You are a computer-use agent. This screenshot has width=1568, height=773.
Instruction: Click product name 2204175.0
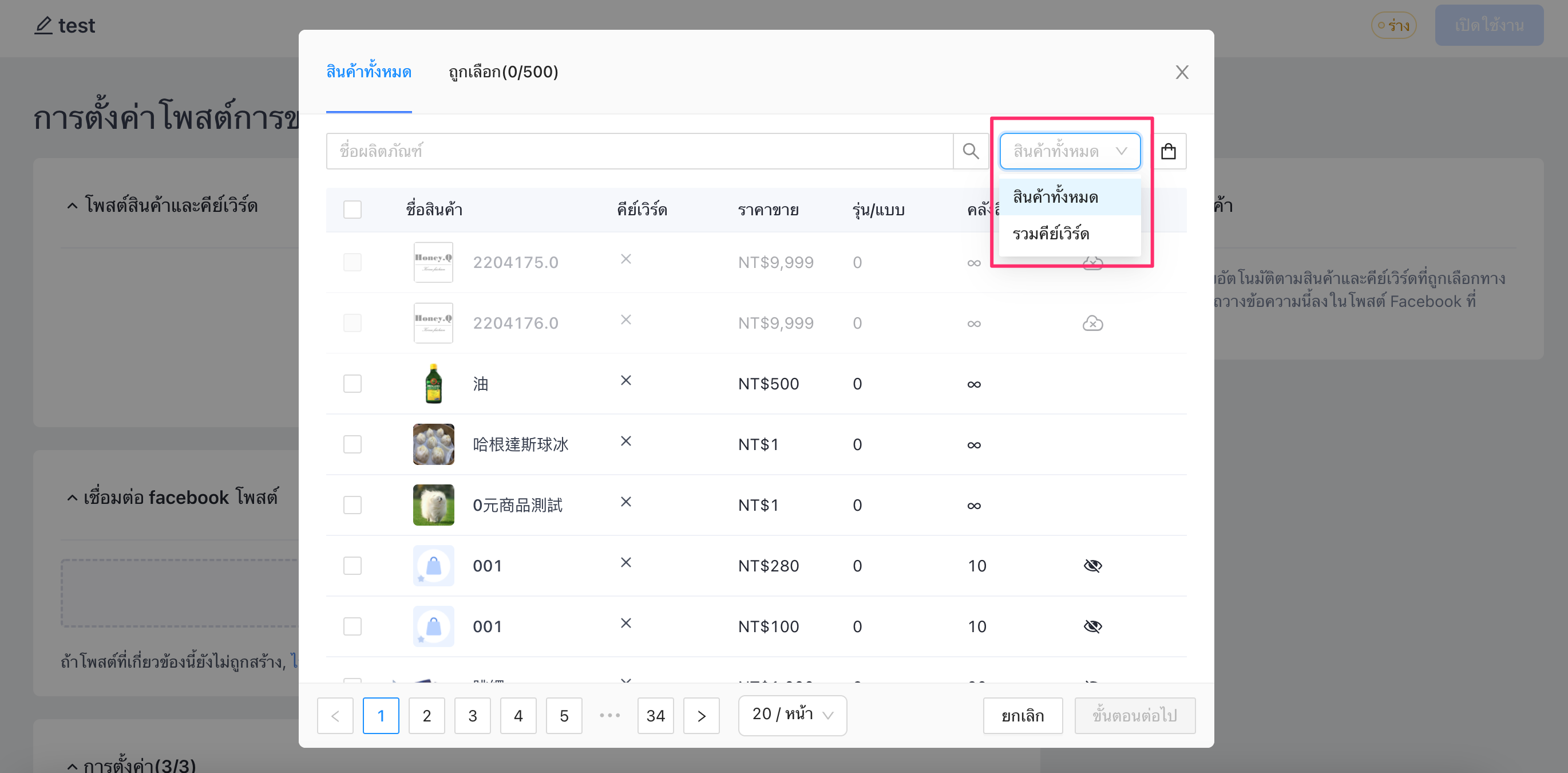(x=516, y=263)
